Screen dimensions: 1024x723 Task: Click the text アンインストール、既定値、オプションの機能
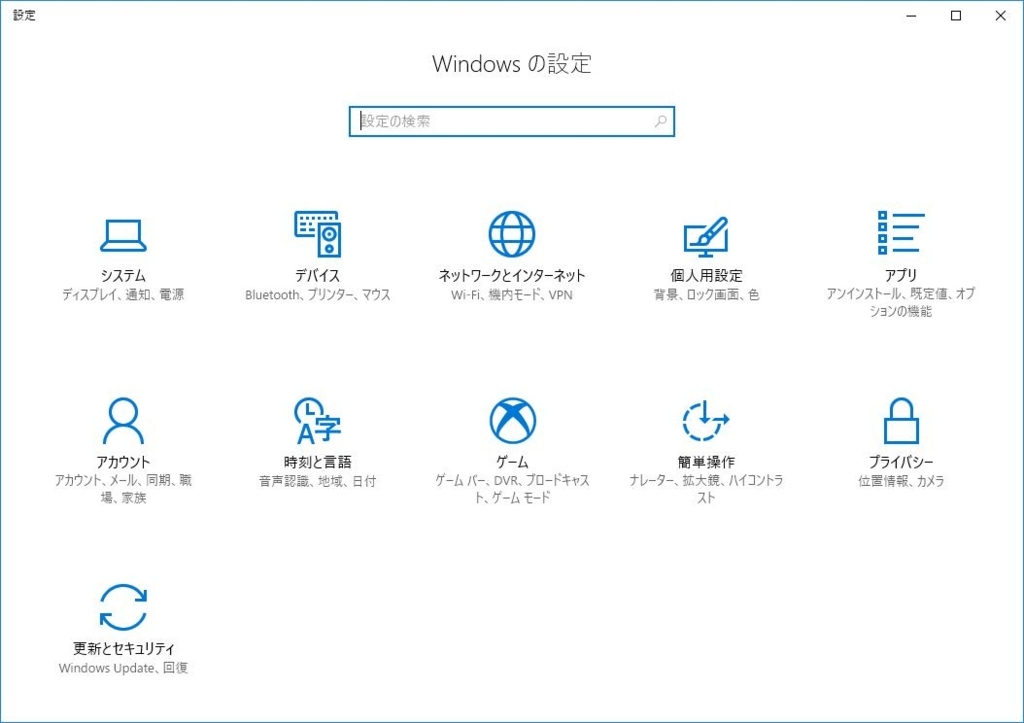coord(901,302)
